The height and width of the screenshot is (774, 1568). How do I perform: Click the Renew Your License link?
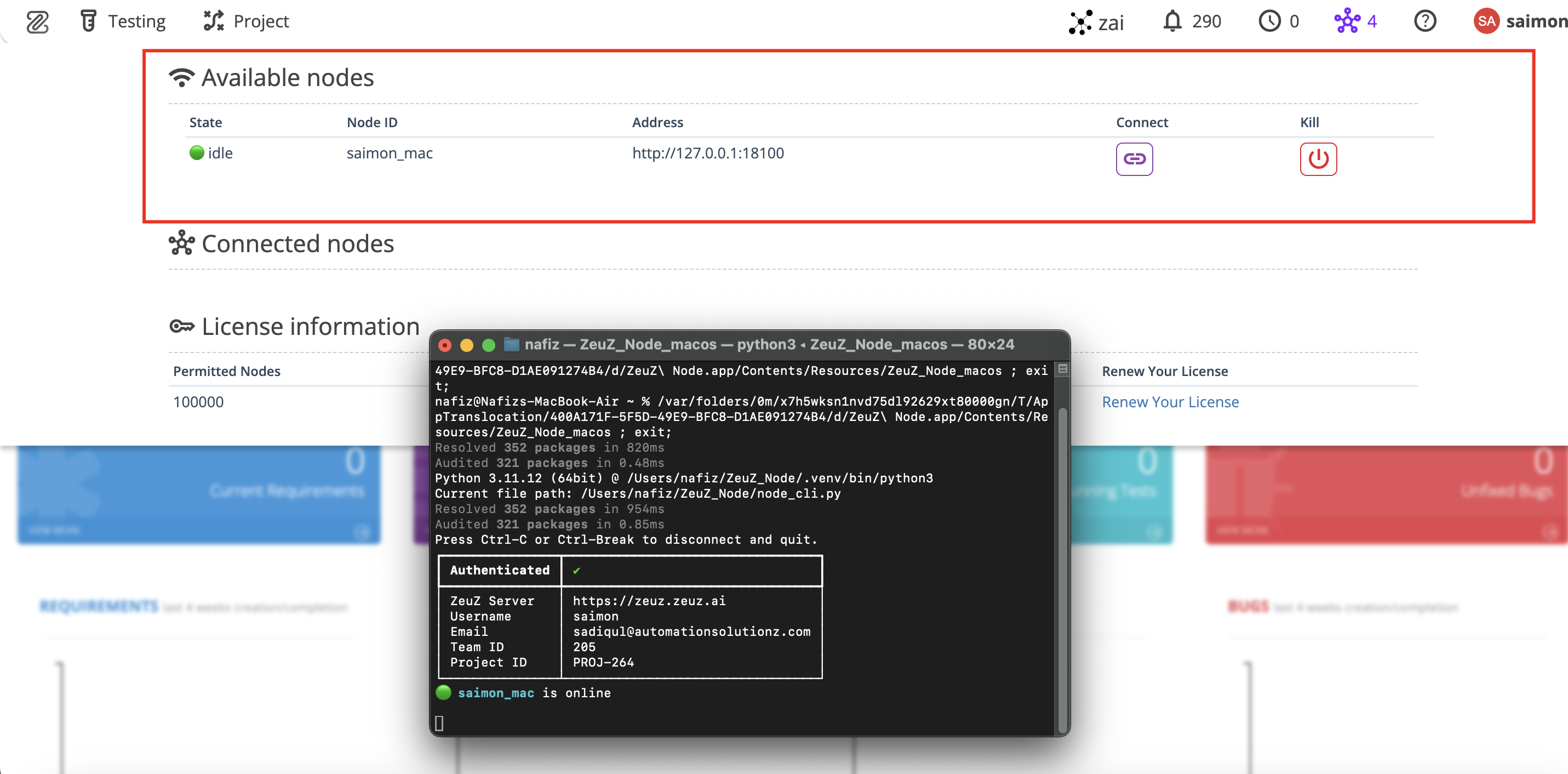tap(1170, 402)
